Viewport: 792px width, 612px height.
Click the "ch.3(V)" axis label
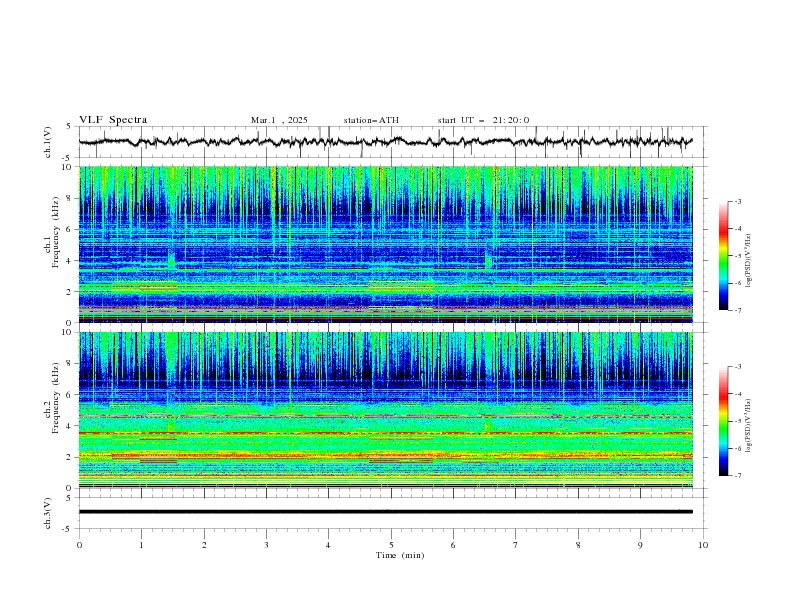[48, 513]
